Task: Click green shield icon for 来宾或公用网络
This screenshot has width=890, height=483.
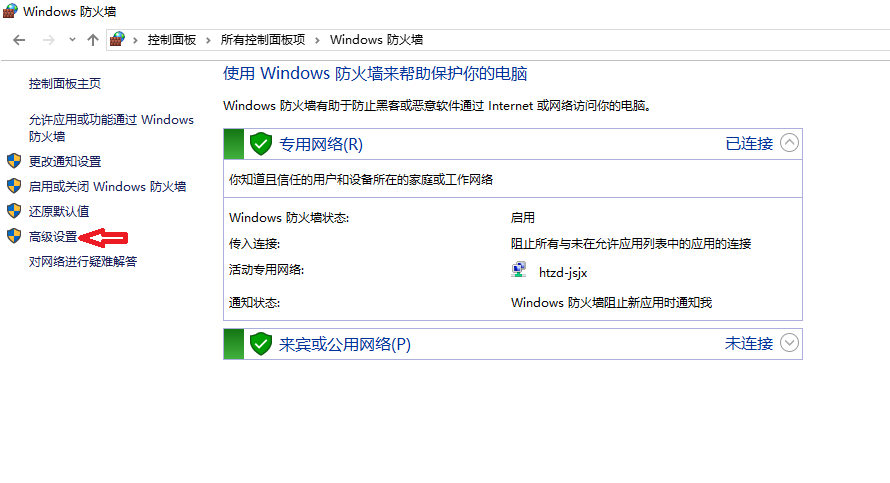Action: click(261, 344)
